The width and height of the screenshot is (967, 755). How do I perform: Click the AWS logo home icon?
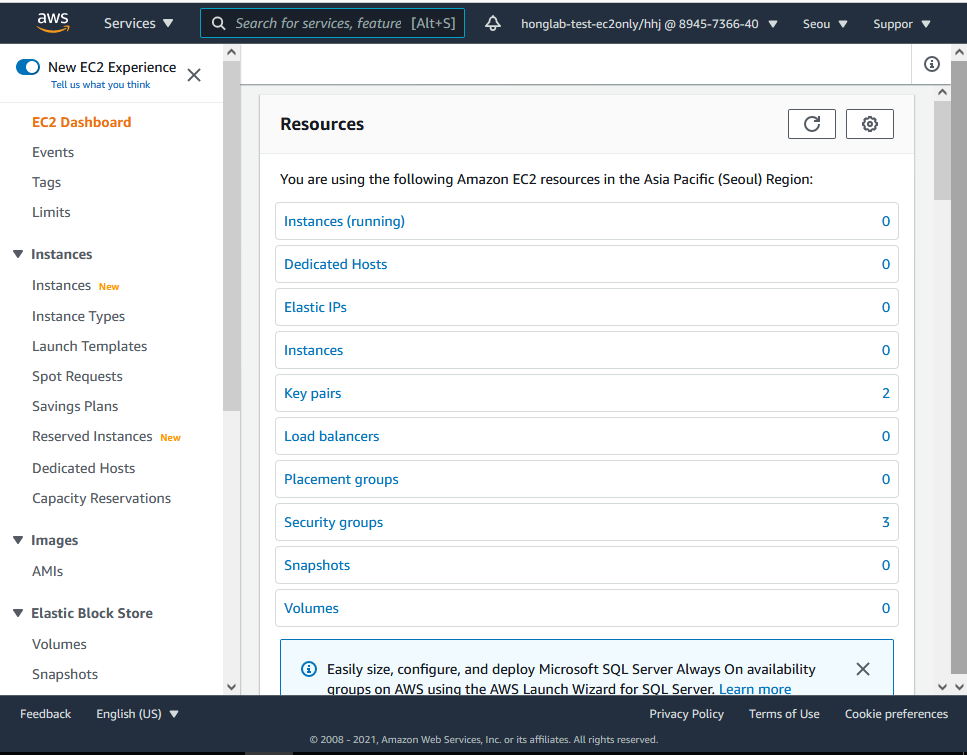click(53, 23)
